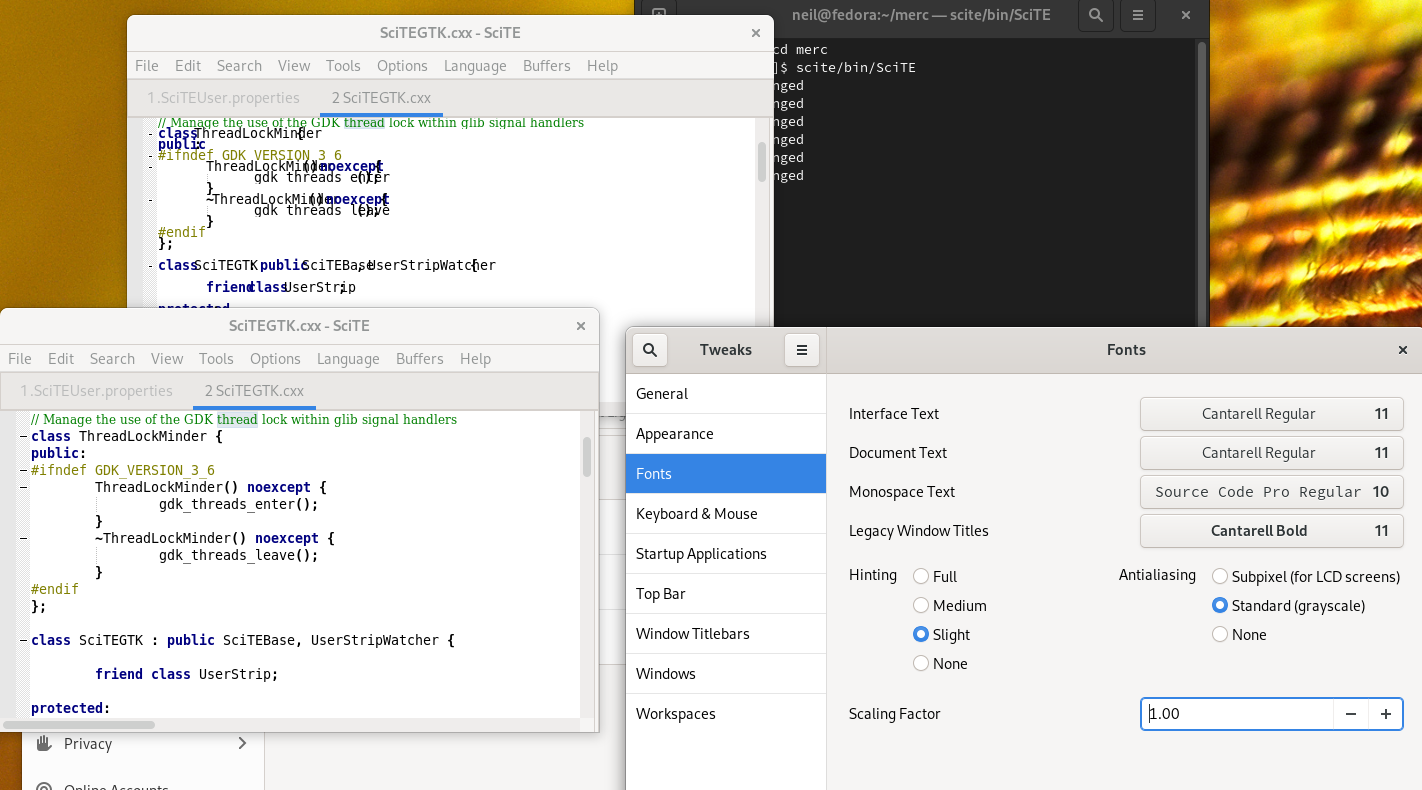The width and height of the screenshot is (1422, 790).
Task: Select Full hinting option
Action: point(921,576)
